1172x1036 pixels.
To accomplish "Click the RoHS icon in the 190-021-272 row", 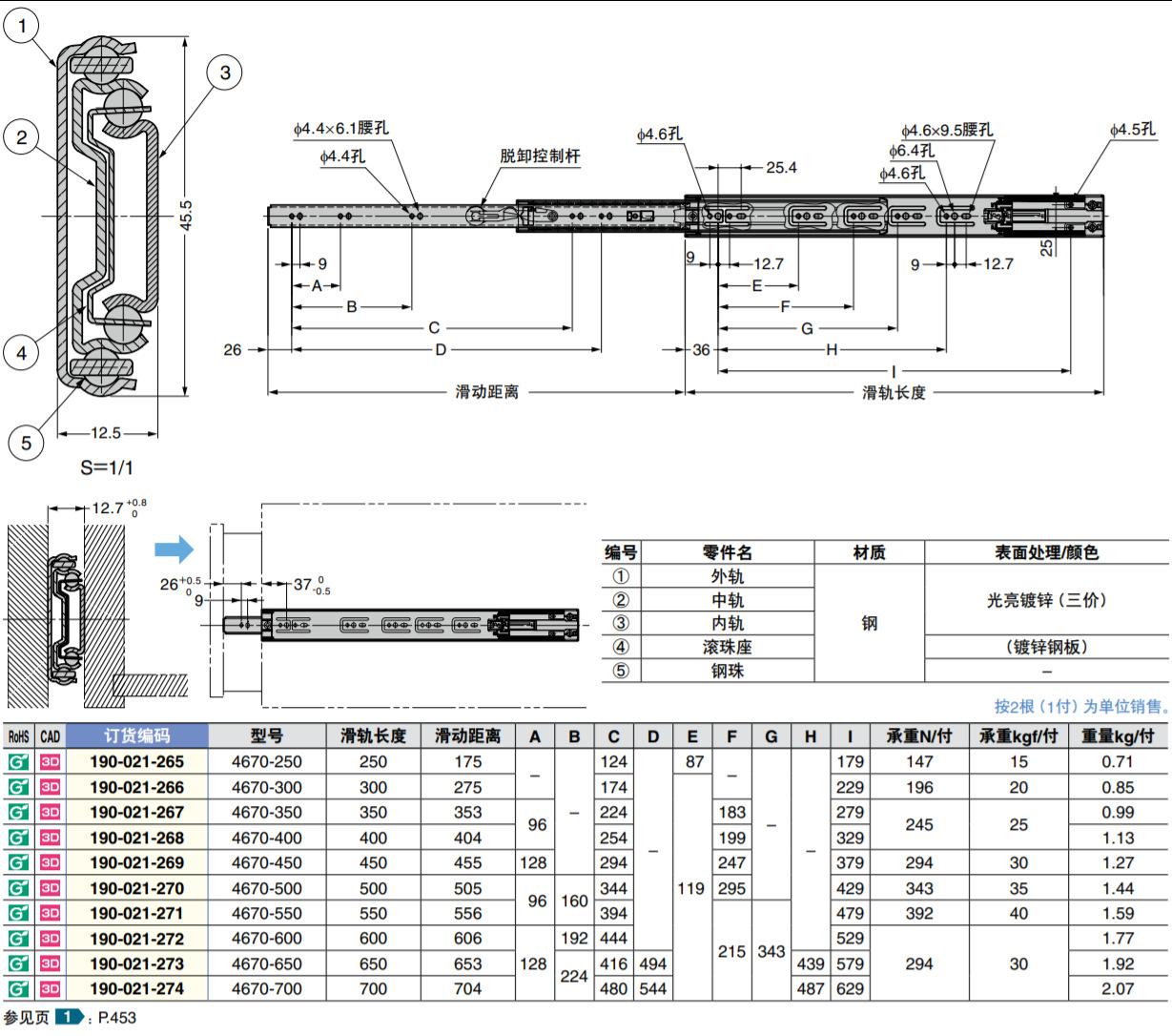I will (18, 939).
